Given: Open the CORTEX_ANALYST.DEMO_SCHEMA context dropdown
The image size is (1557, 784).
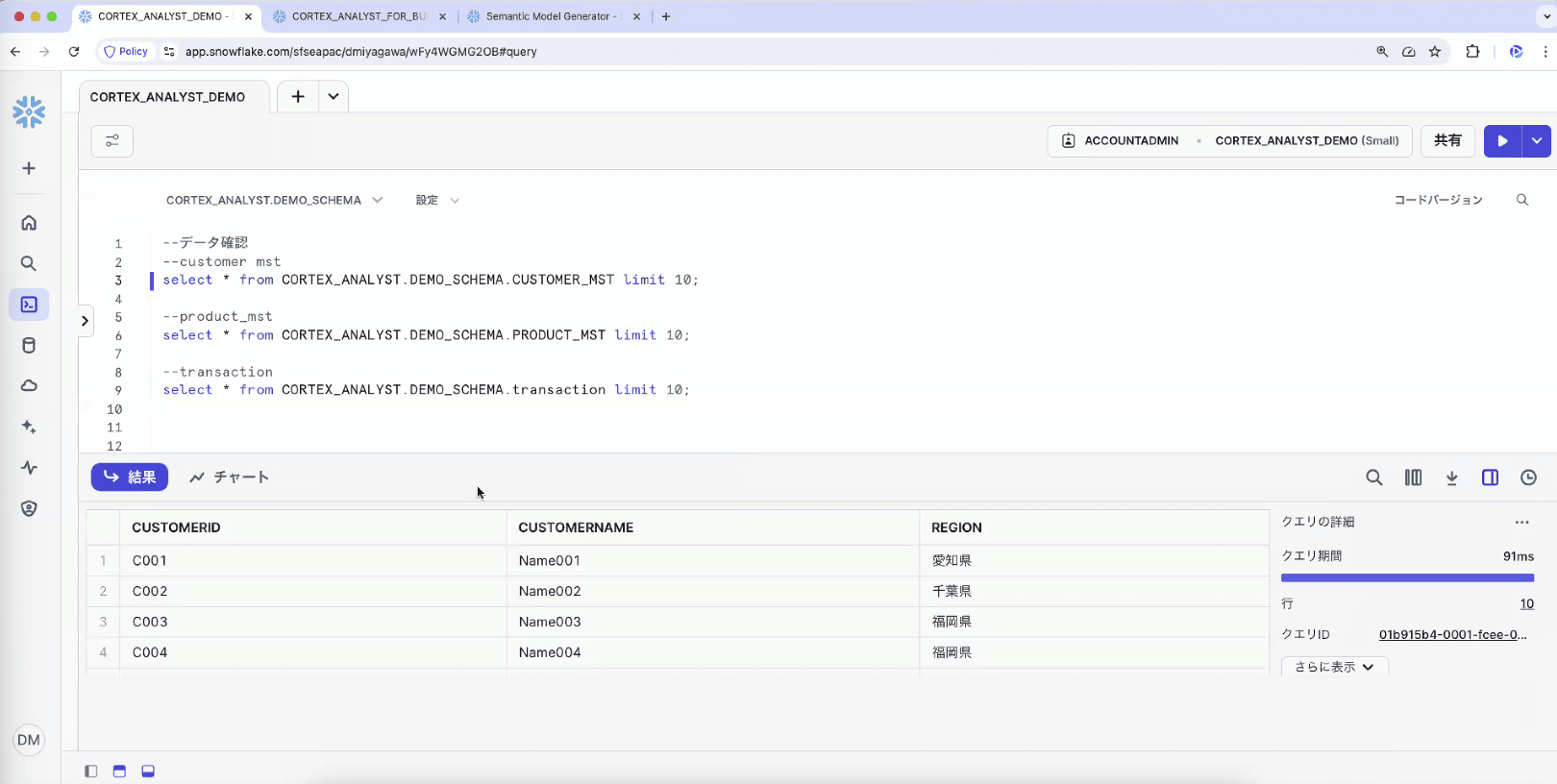Looking at the screenshot, I should click(274, 200).
